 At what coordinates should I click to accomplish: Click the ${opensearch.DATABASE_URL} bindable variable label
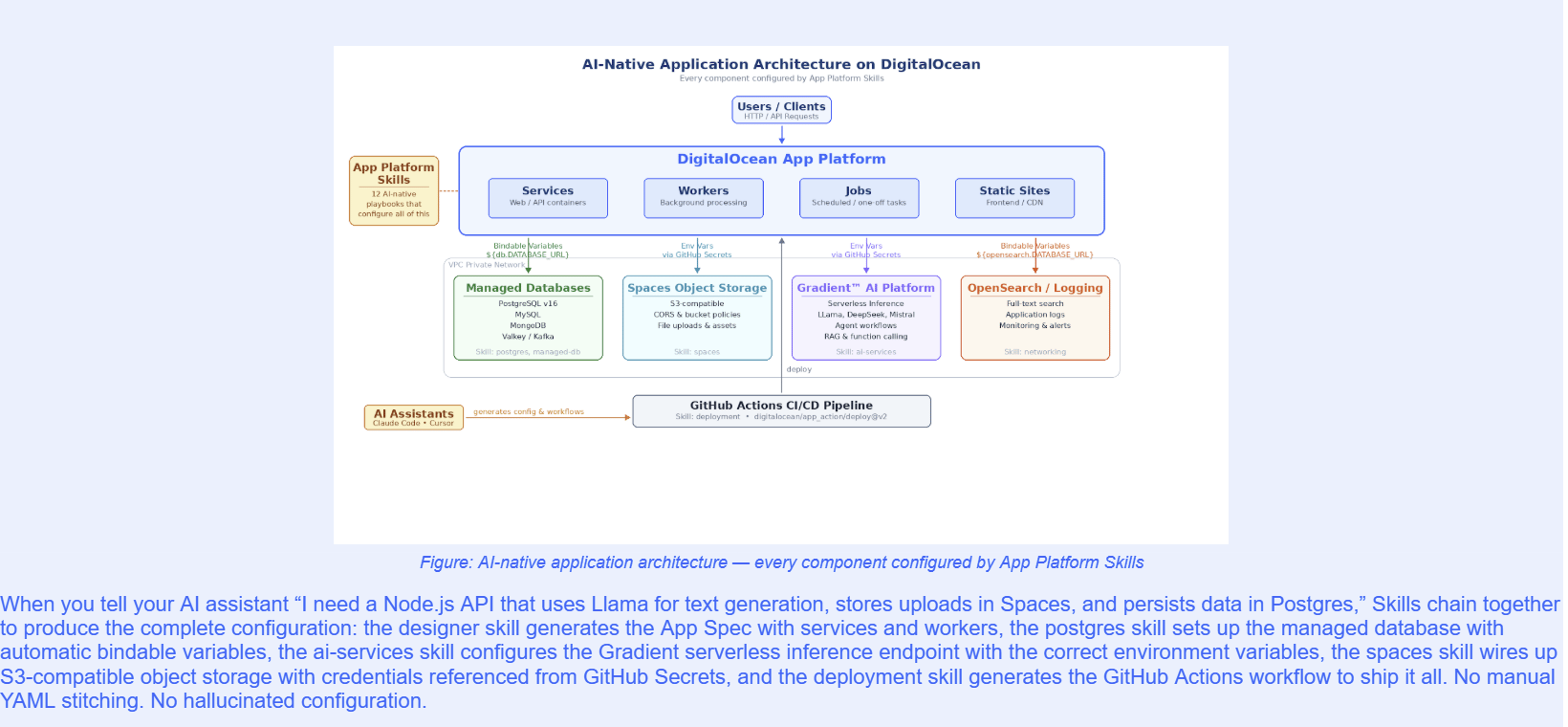click(1034, 254)
